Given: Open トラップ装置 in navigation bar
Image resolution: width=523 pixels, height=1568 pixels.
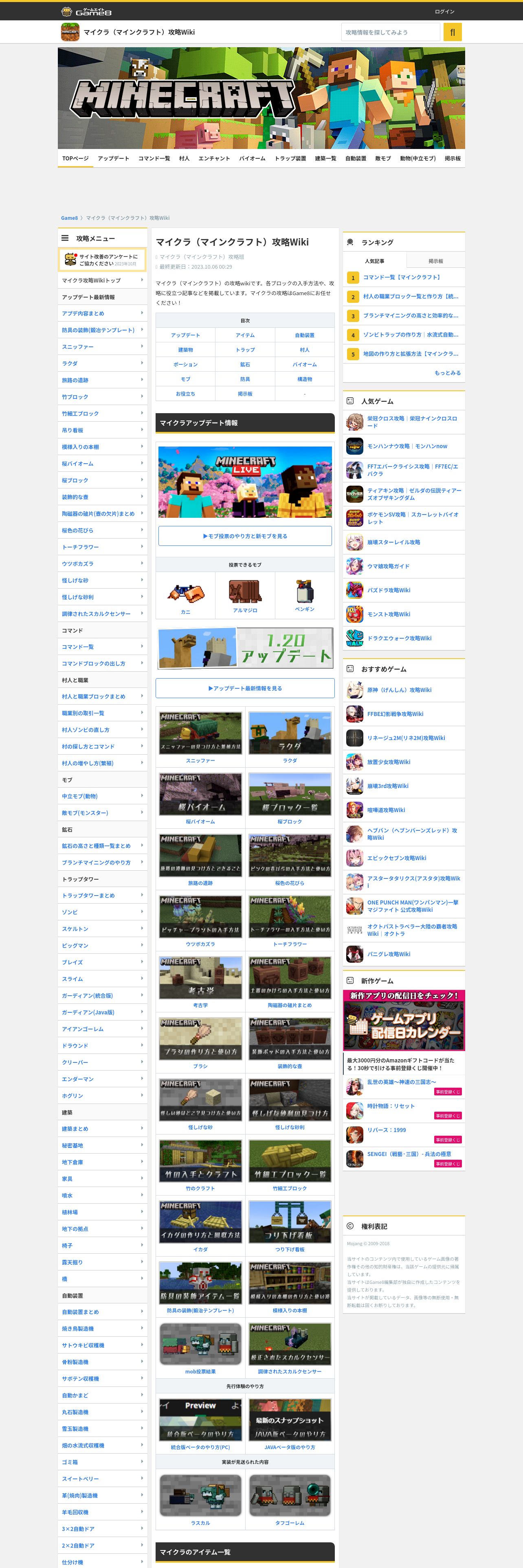Looking at the screenshot, I should coord(290,158).
